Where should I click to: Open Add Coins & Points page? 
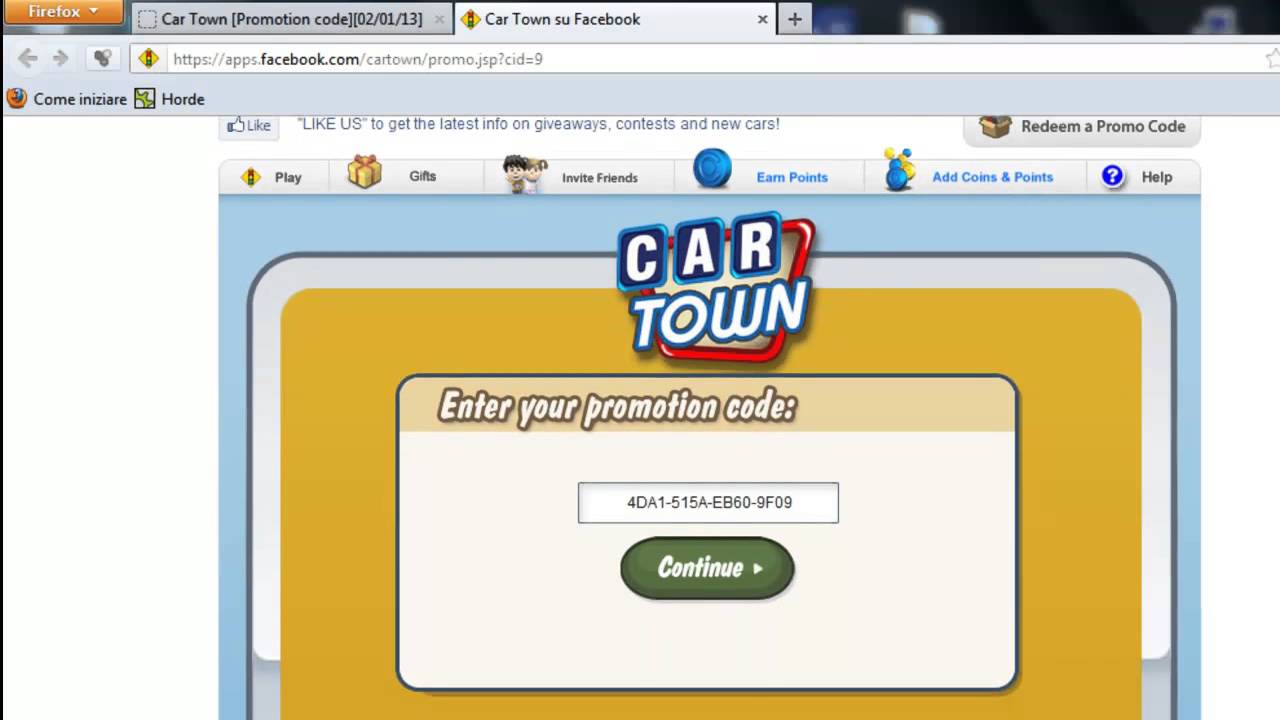[x=992, y=177]
